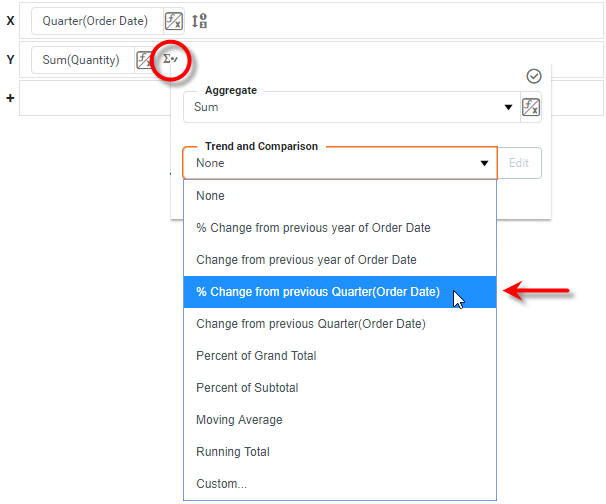This screenshot has width=606, height=504.
Task: Open formula editor beside Aggregate dropdown
Action: click(531, 107)
